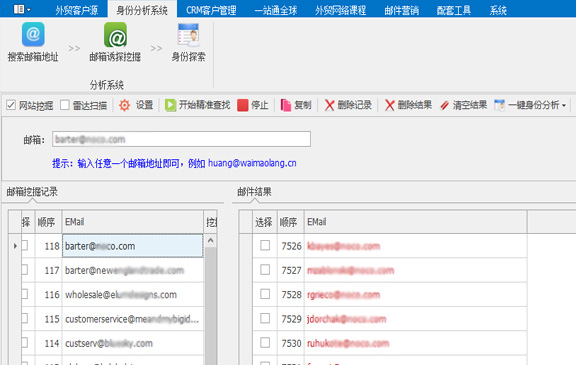The height and width of the screenshot is (365, 576).
Task: Click the scroll-up arrow in the records list
Action: [210, 241]
